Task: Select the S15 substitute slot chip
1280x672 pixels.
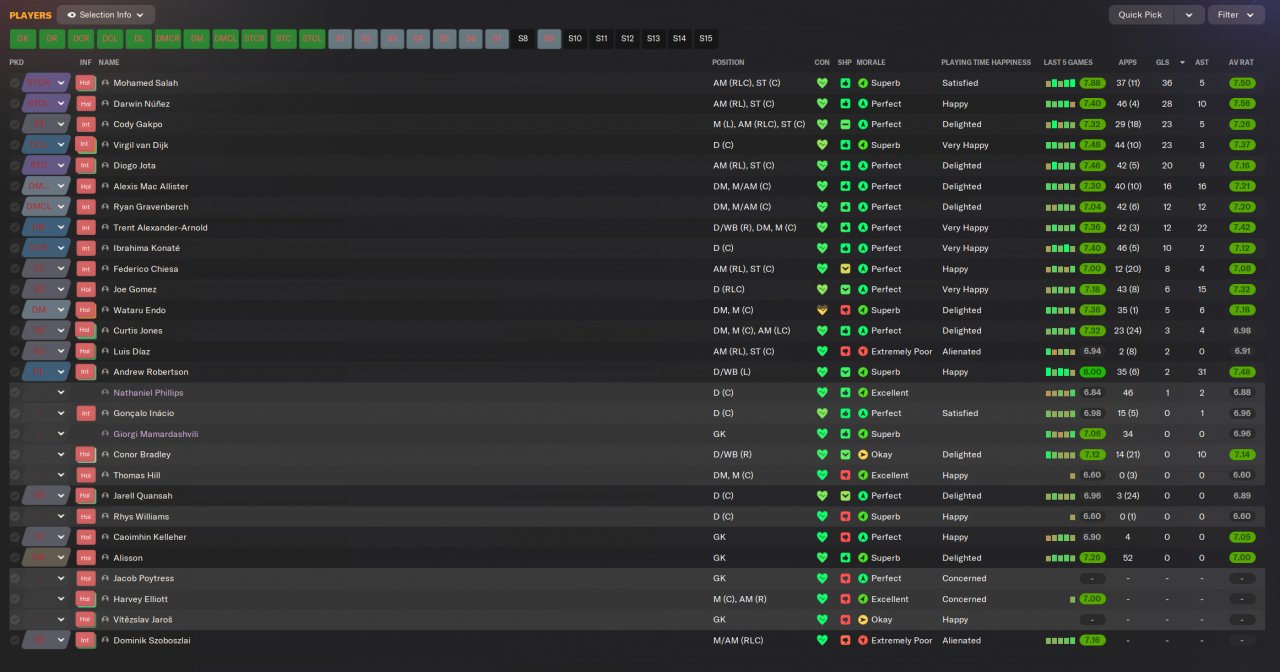Action: 706,39
